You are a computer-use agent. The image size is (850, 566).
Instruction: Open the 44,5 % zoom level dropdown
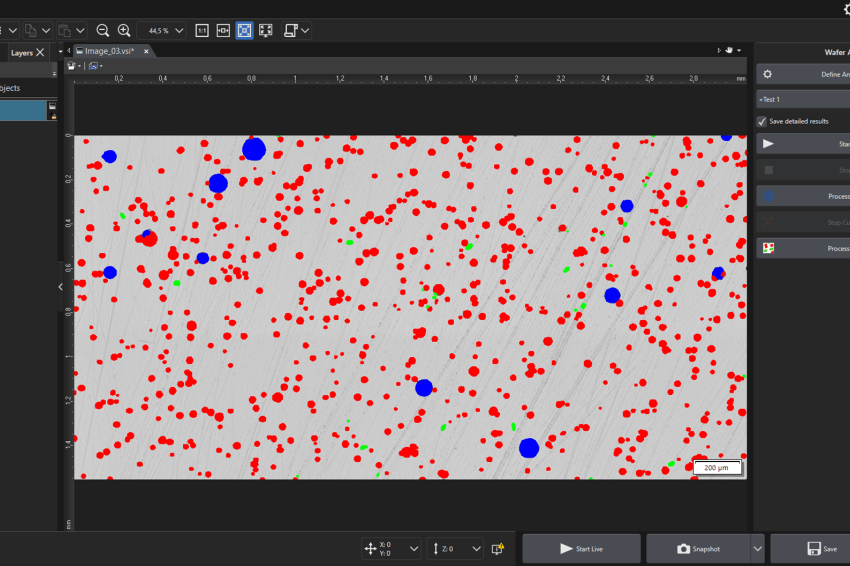pos(179,31)
